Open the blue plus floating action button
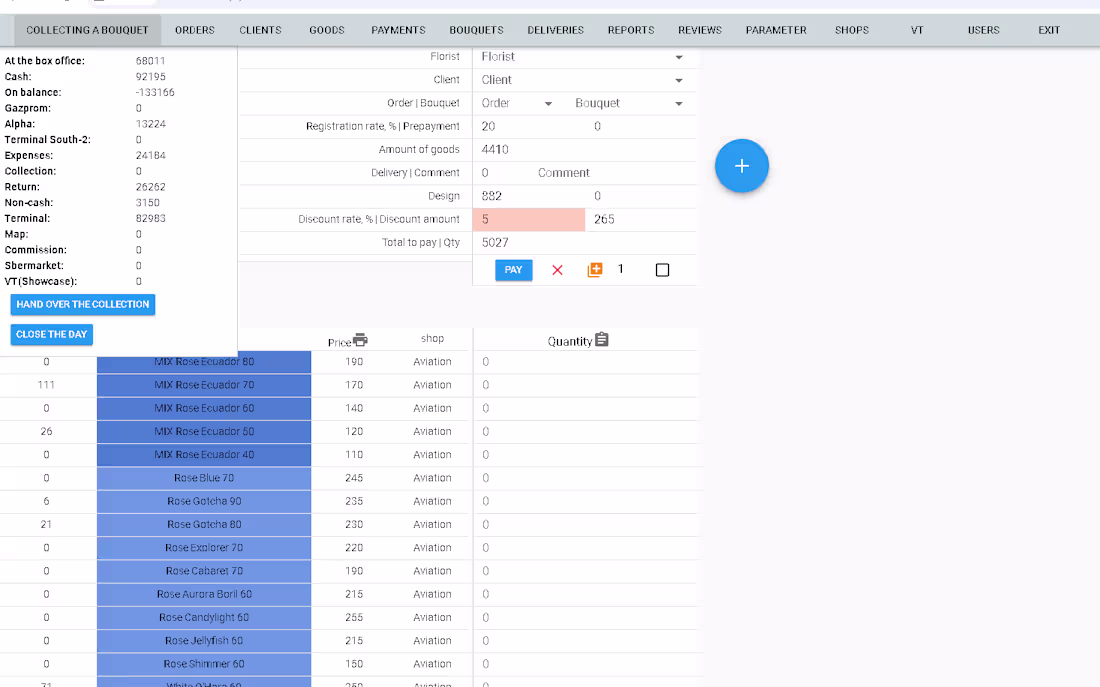The image size is (1100, 687). [741, 166]
